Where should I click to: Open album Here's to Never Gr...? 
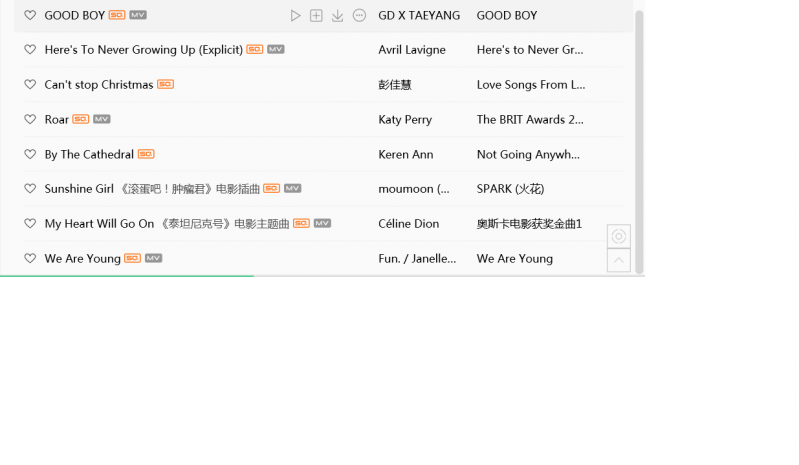tap(530, 50)
